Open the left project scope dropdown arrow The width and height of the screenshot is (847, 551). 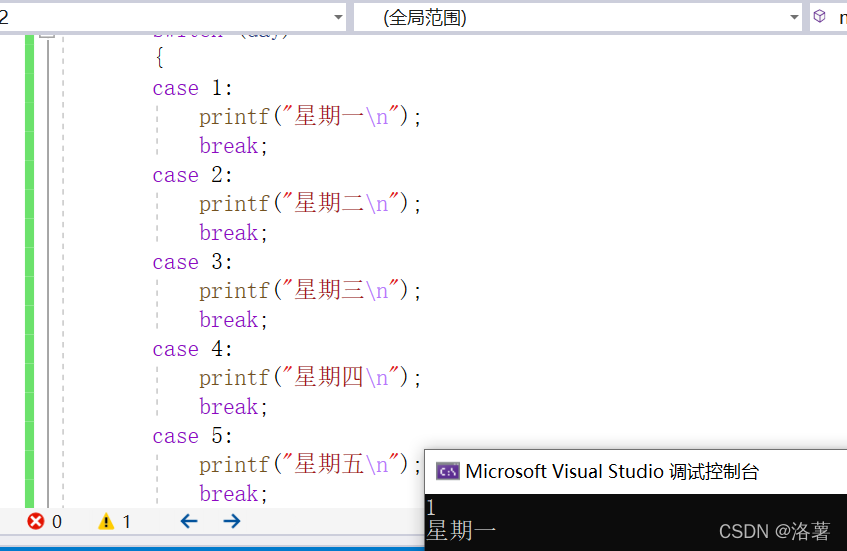(x=338, y=17)
